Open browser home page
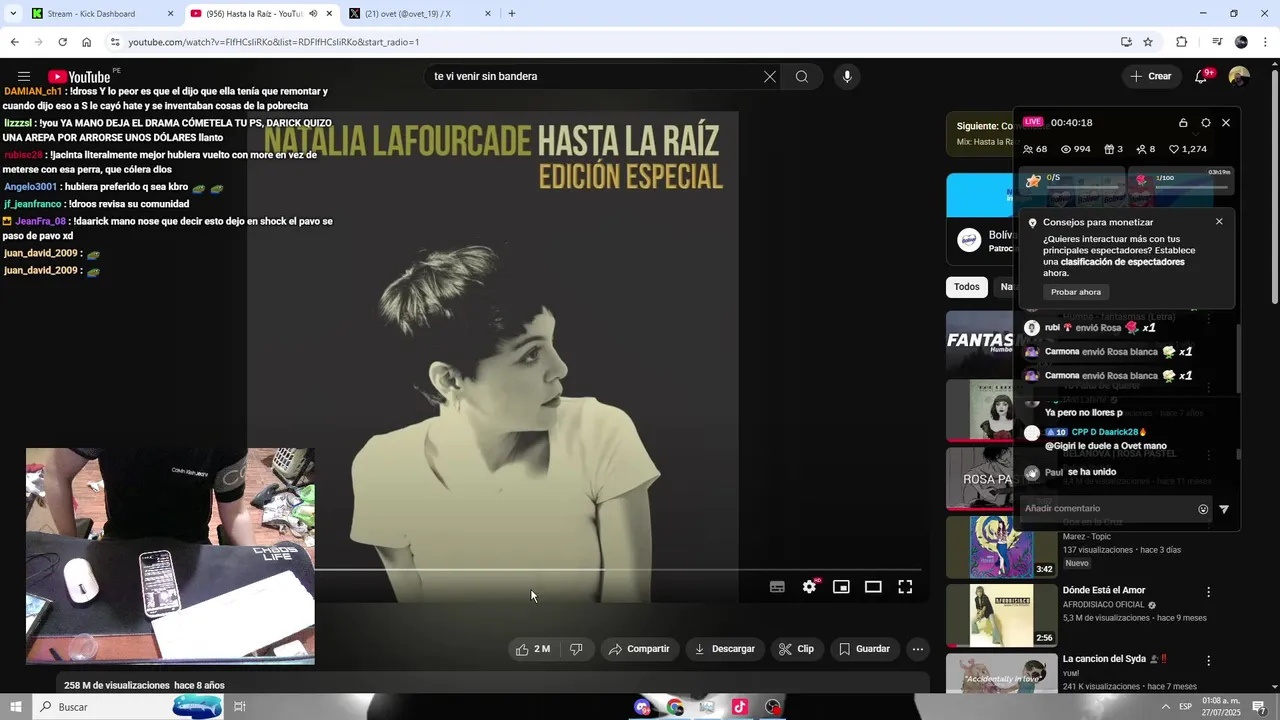This screenshot has height=720, width=1280. pos(86,42)
